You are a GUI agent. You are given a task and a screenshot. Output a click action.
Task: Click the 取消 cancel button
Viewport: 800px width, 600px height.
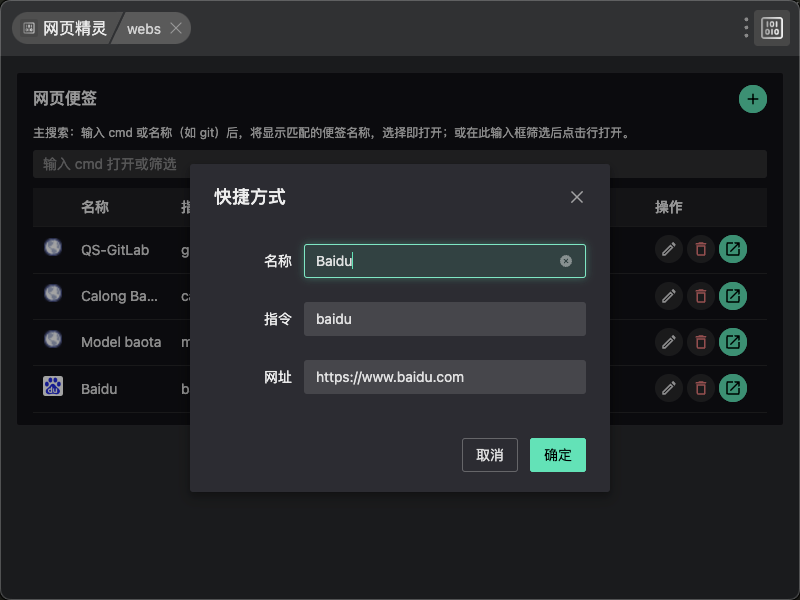(x=489, y=455)
